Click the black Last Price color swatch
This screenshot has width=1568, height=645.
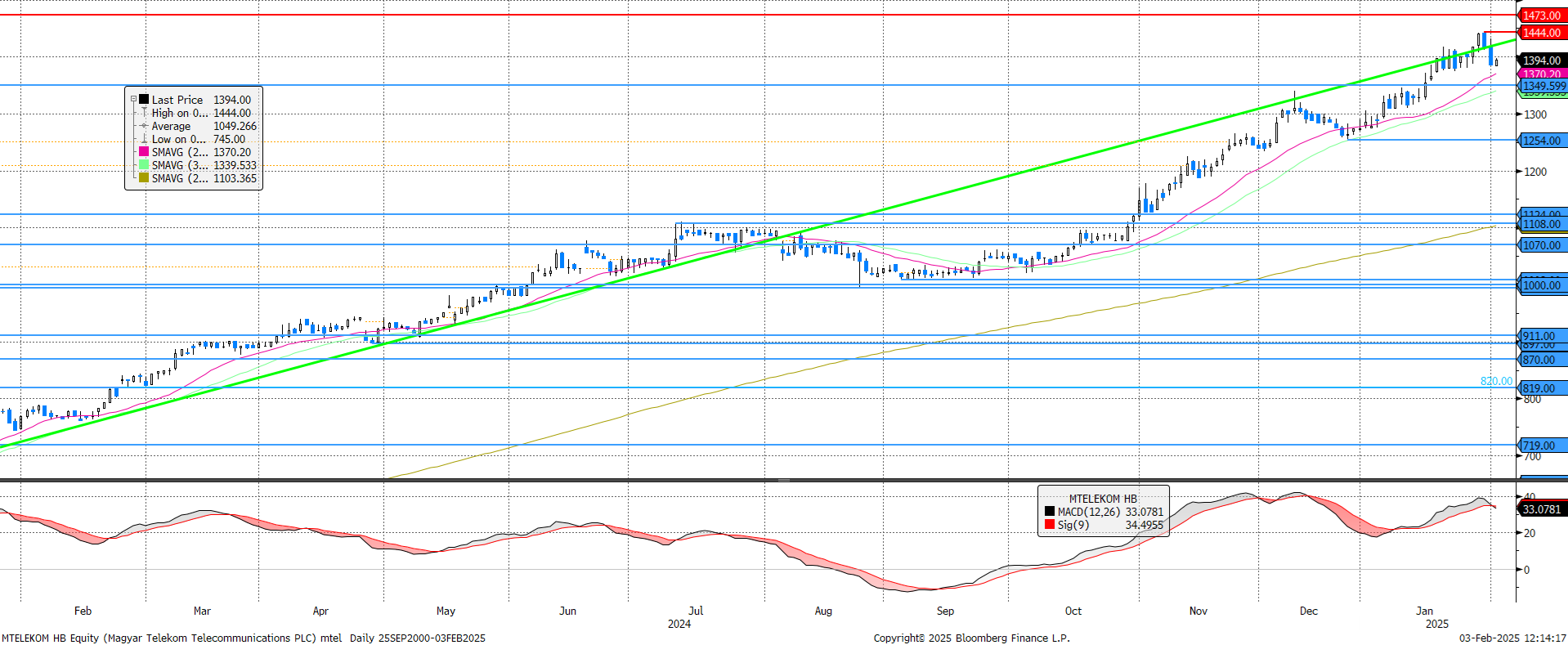click(x=144, y=100)
